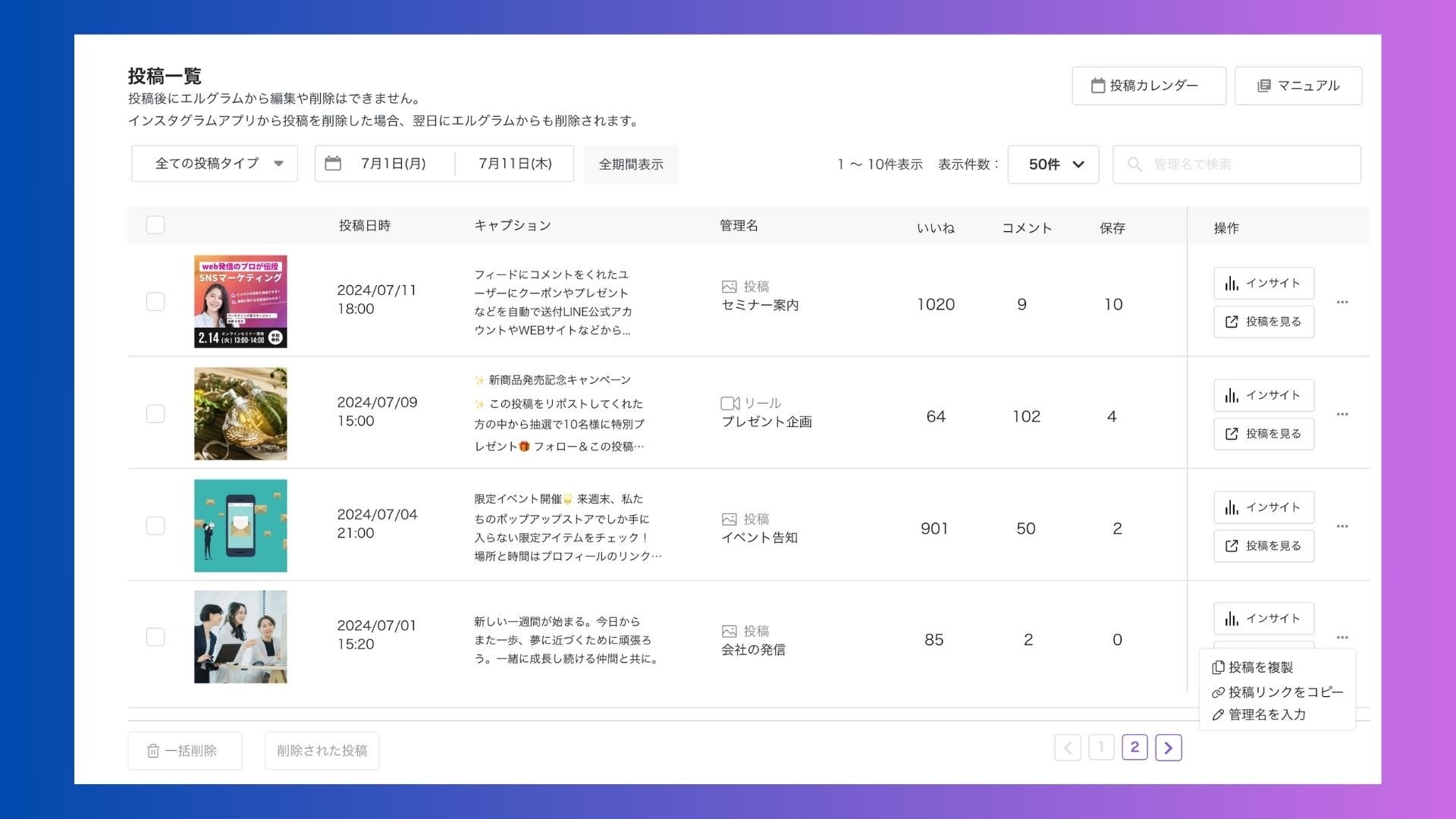The height and width of the screenshot is (819, 1456).
Task: Expand the 全ての投稿タイプ dropdown
Action: (215, 164)
